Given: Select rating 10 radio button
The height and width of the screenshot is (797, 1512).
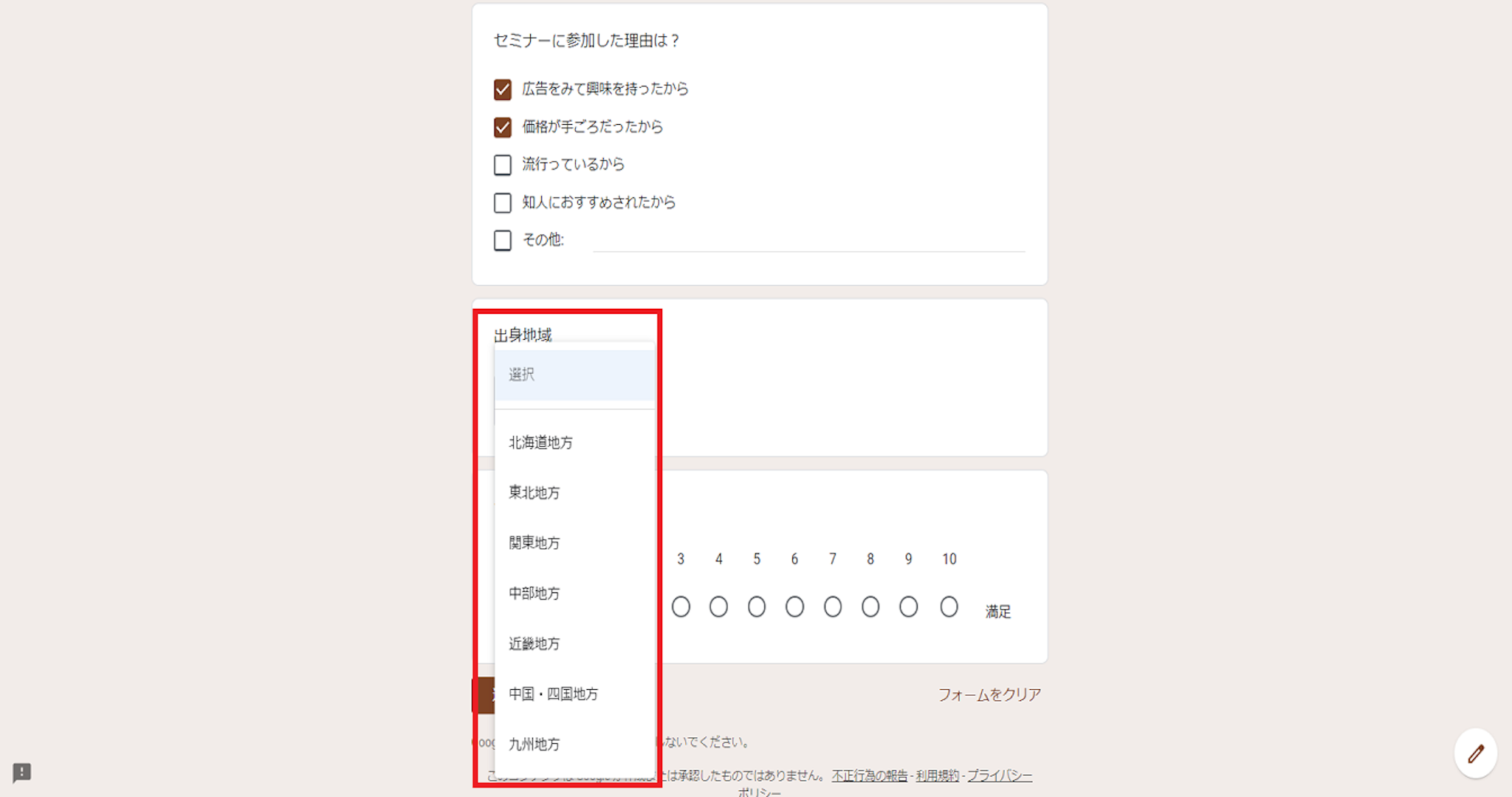Looking at the screenshot, I should tap(949, 607).
